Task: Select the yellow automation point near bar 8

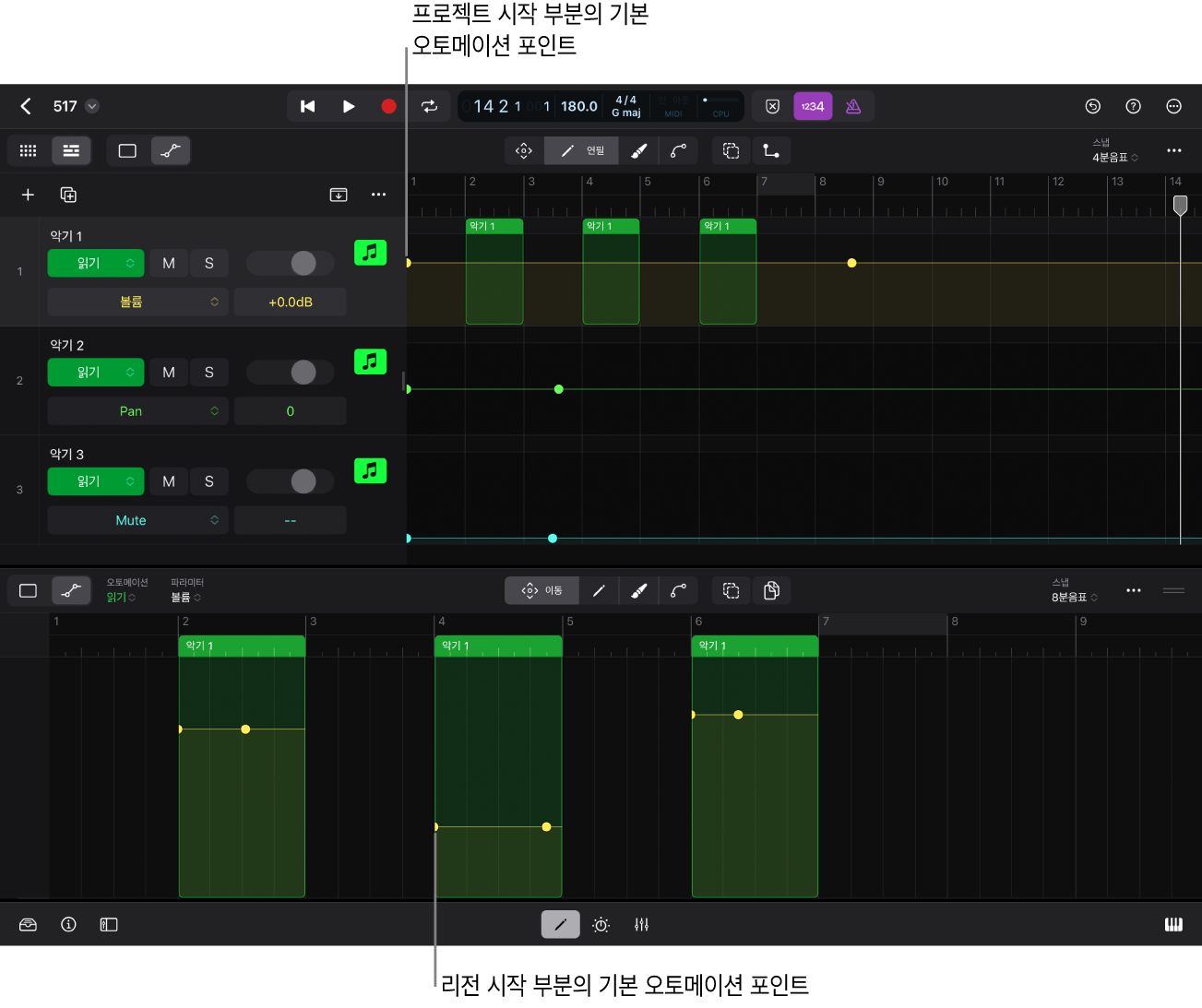Action: 851,263
